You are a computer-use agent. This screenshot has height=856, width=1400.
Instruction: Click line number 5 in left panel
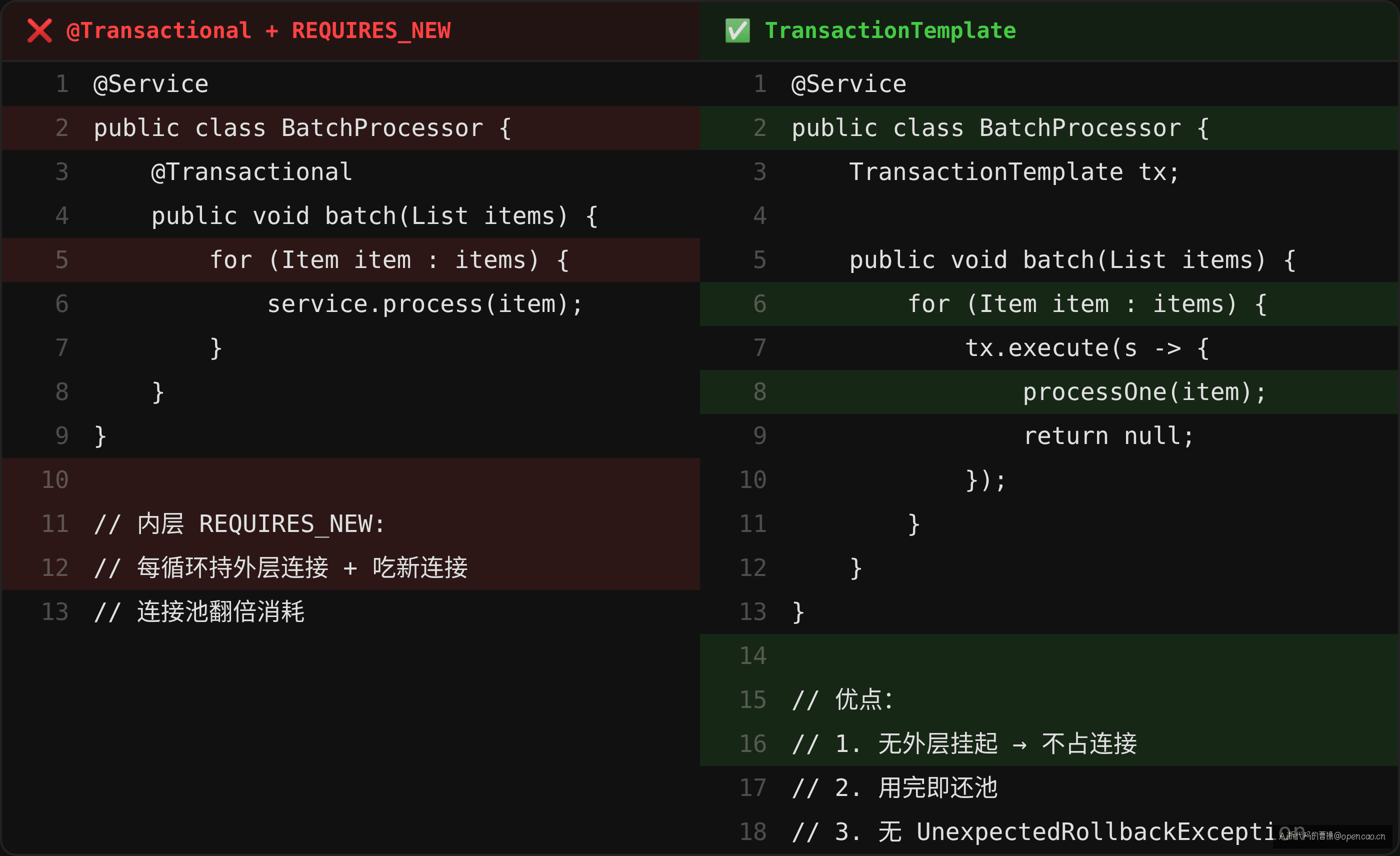click(62, 260)
